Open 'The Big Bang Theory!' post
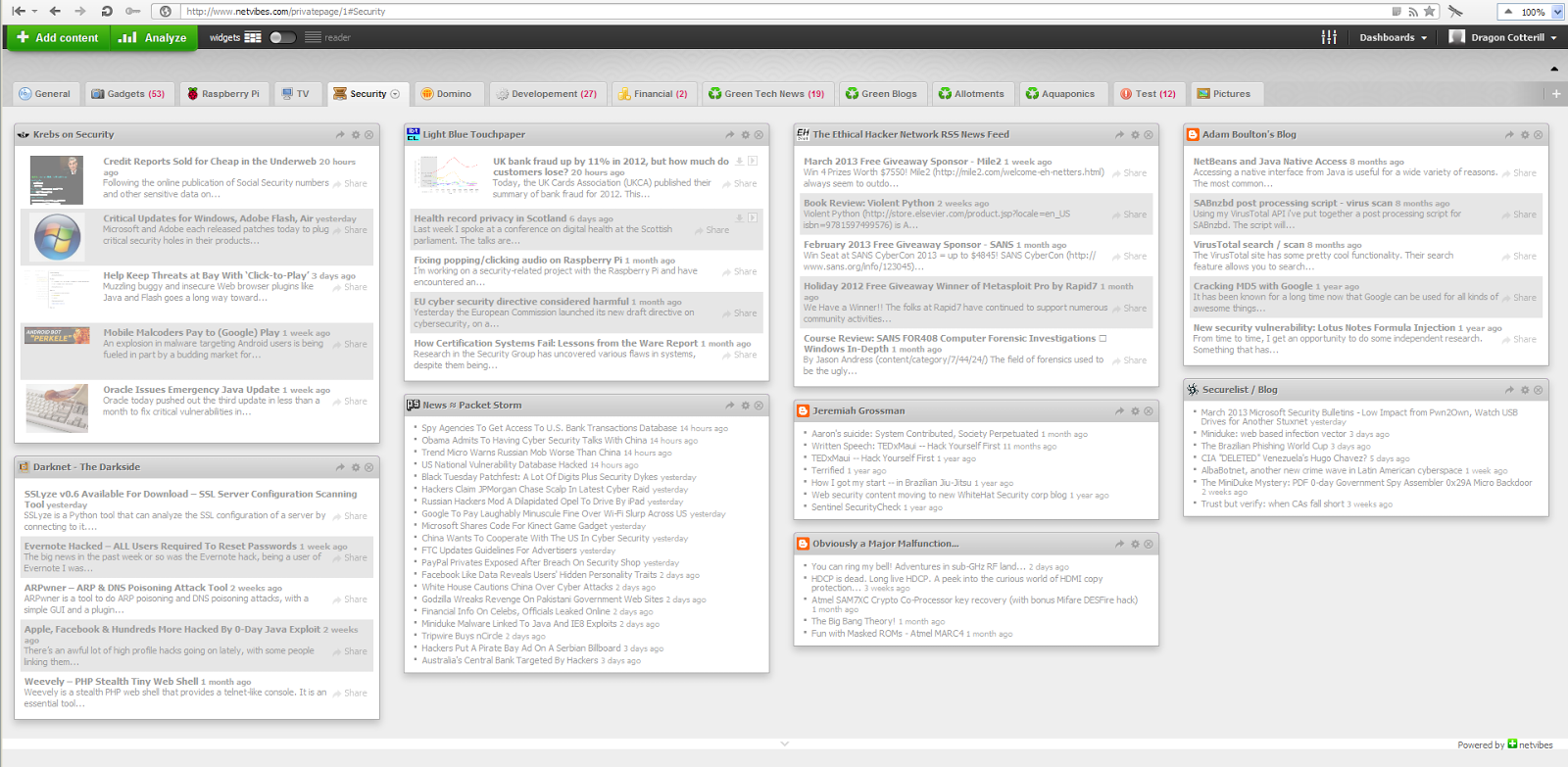Image resolution: width=1568 pixels, height=767 pixels. click(x=853, y=621)
